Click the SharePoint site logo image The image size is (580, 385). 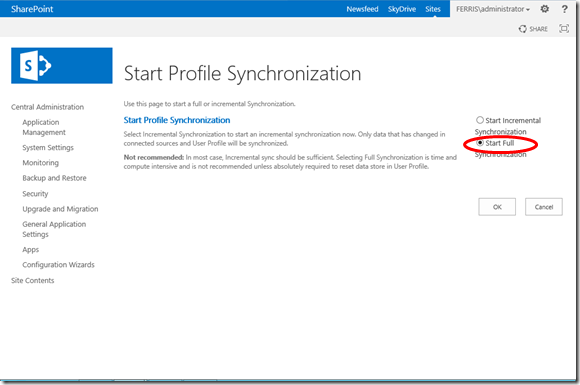coord(62,65)
